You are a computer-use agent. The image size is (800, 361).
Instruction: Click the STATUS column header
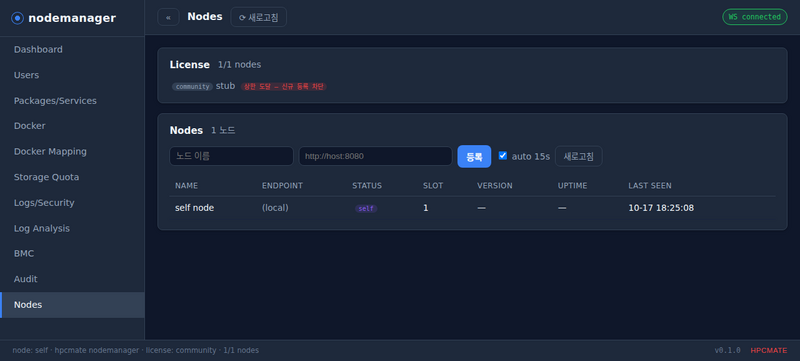pos(367,186)
